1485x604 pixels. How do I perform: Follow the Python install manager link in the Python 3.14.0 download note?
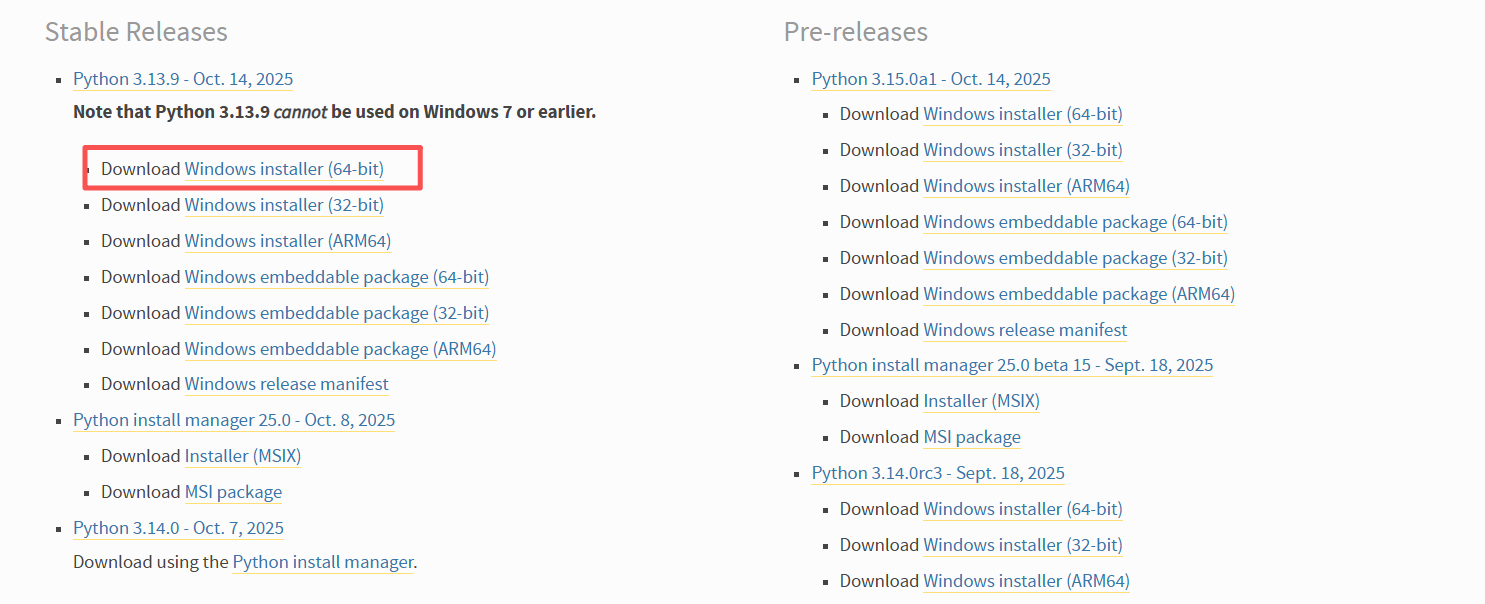click(x=322, y=562)
